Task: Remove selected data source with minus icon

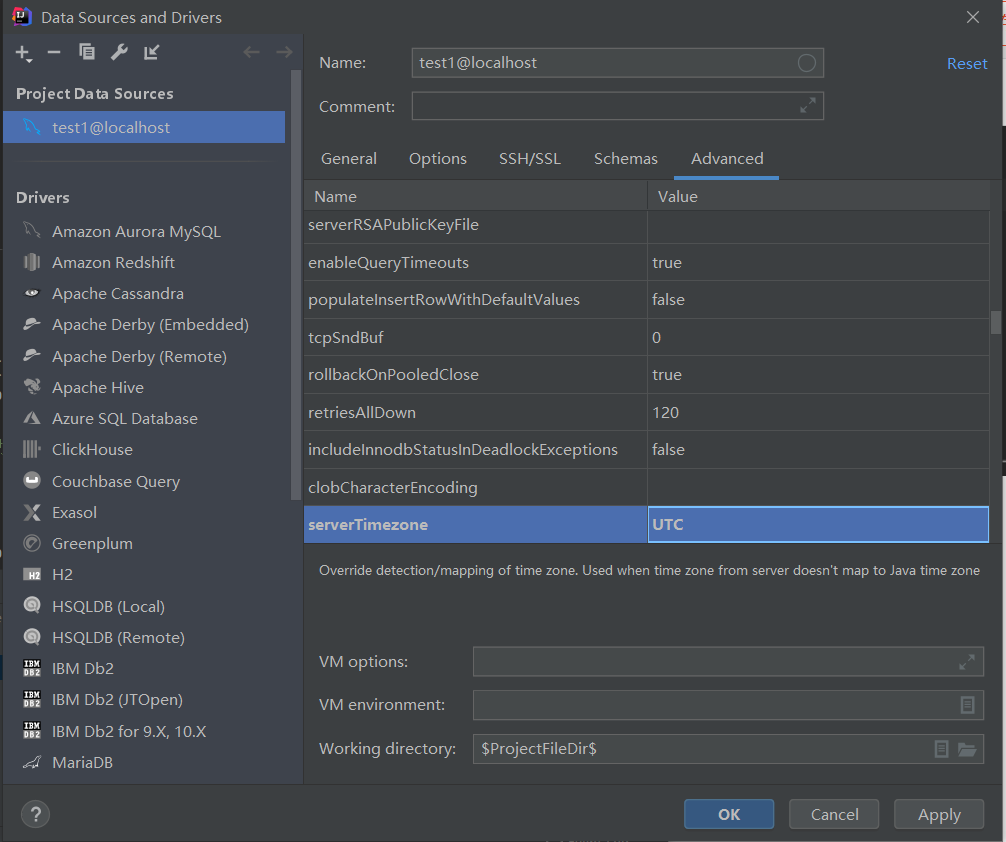Action: tap(54, 53)
